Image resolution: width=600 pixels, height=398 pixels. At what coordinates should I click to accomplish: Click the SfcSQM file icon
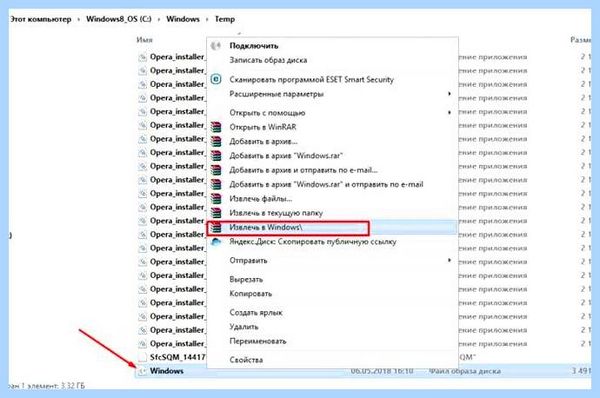pyautogui.click(x=142, y=357)
